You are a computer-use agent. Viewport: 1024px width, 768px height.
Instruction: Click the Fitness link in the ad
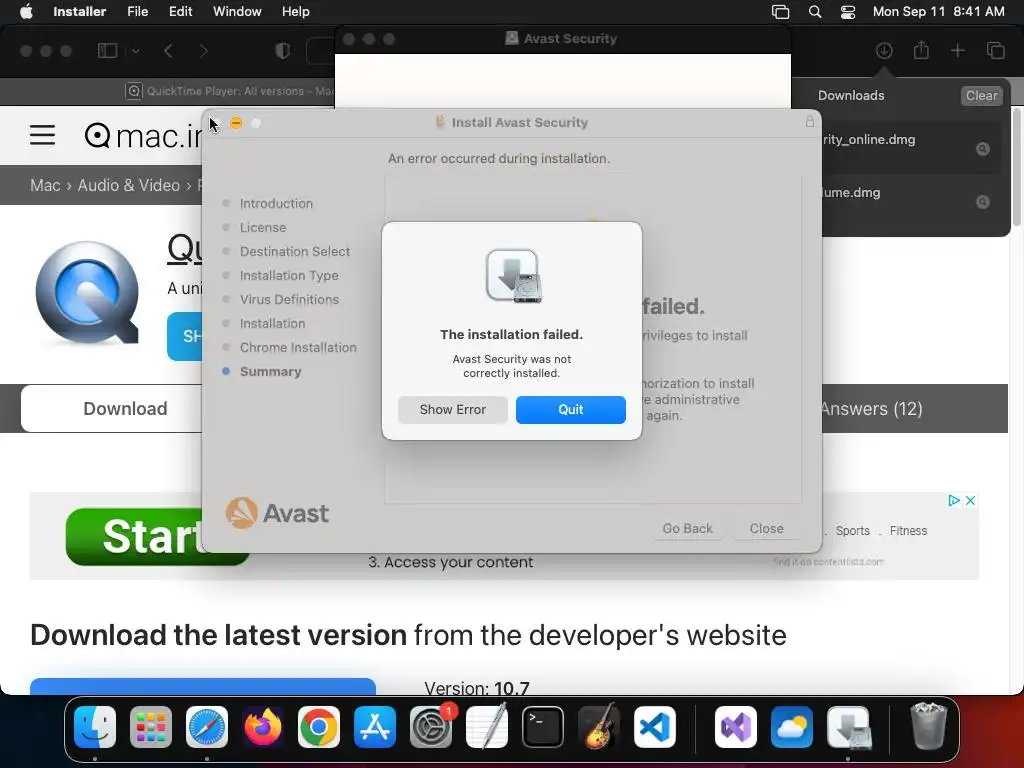pos(908,531)
